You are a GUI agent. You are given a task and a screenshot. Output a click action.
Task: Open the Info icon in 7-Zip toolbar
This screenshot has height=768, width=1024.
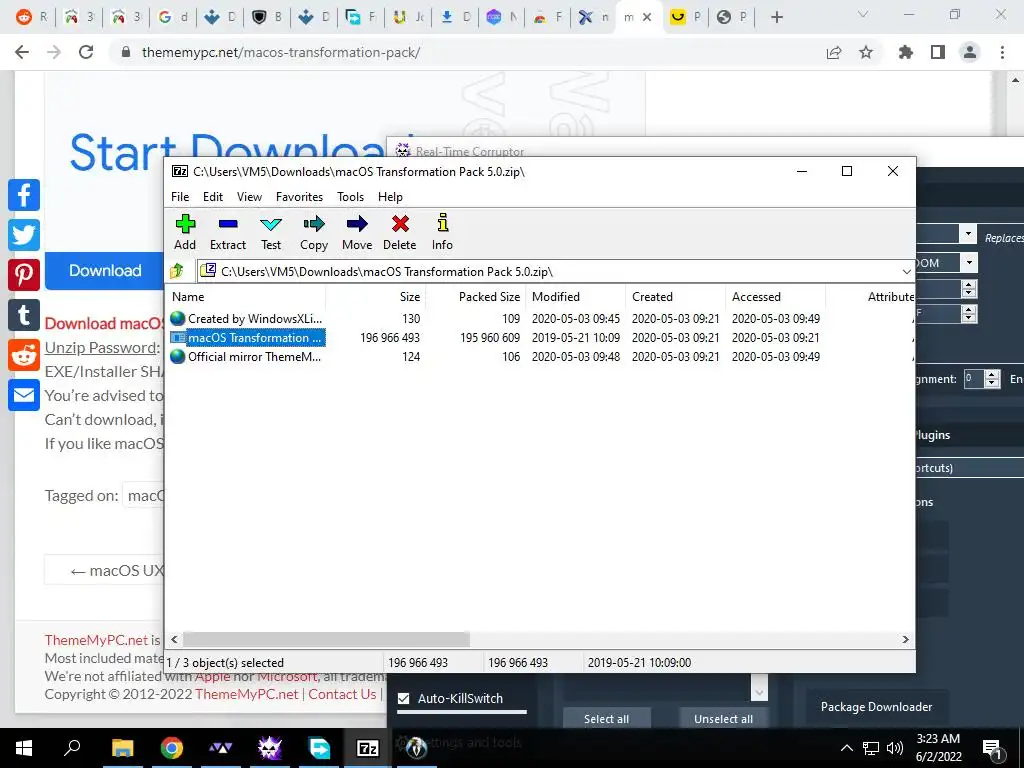(443, 223)
